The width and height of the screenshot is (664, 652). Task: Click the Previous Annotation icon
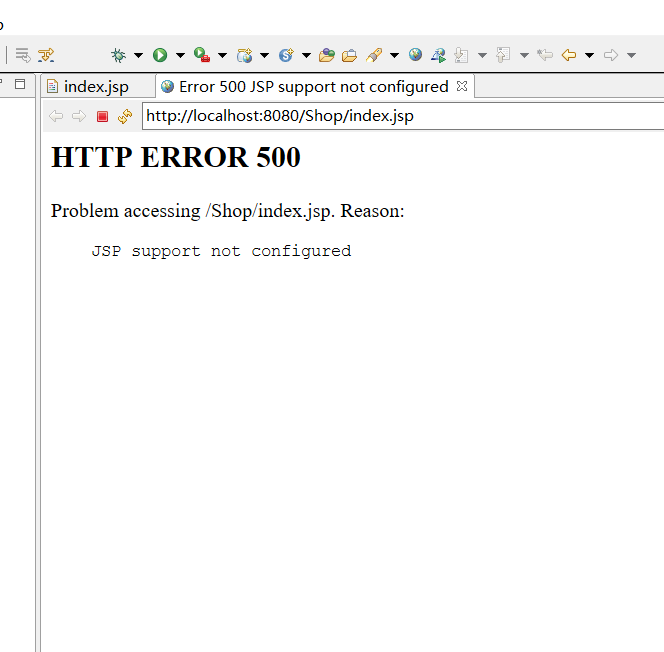503,55
